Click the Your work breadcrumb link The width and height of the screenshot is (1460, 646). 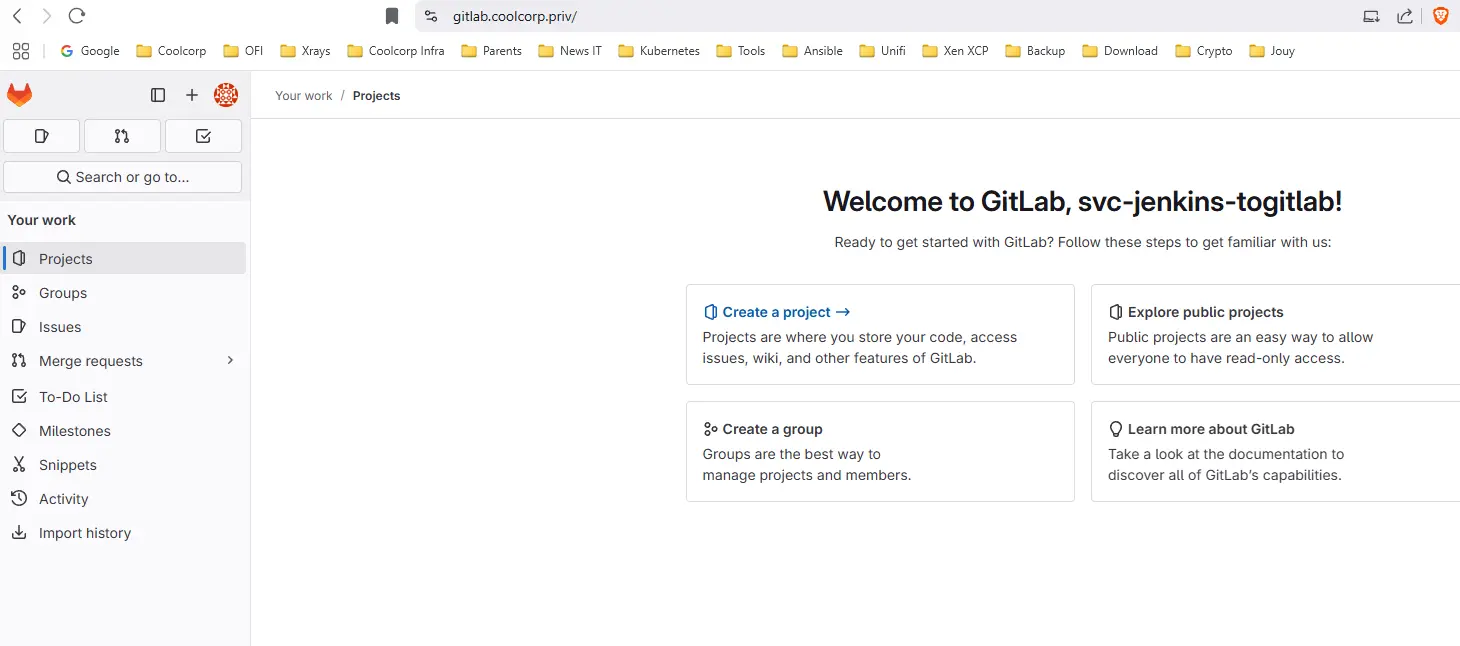304,96
